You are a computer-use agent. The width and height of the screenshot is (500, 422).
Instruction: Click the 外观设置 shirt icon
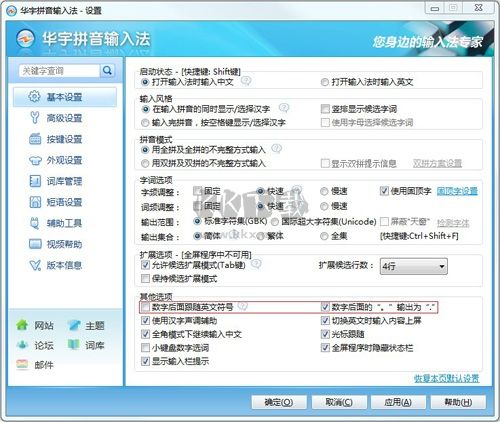[x=35, y=160]
